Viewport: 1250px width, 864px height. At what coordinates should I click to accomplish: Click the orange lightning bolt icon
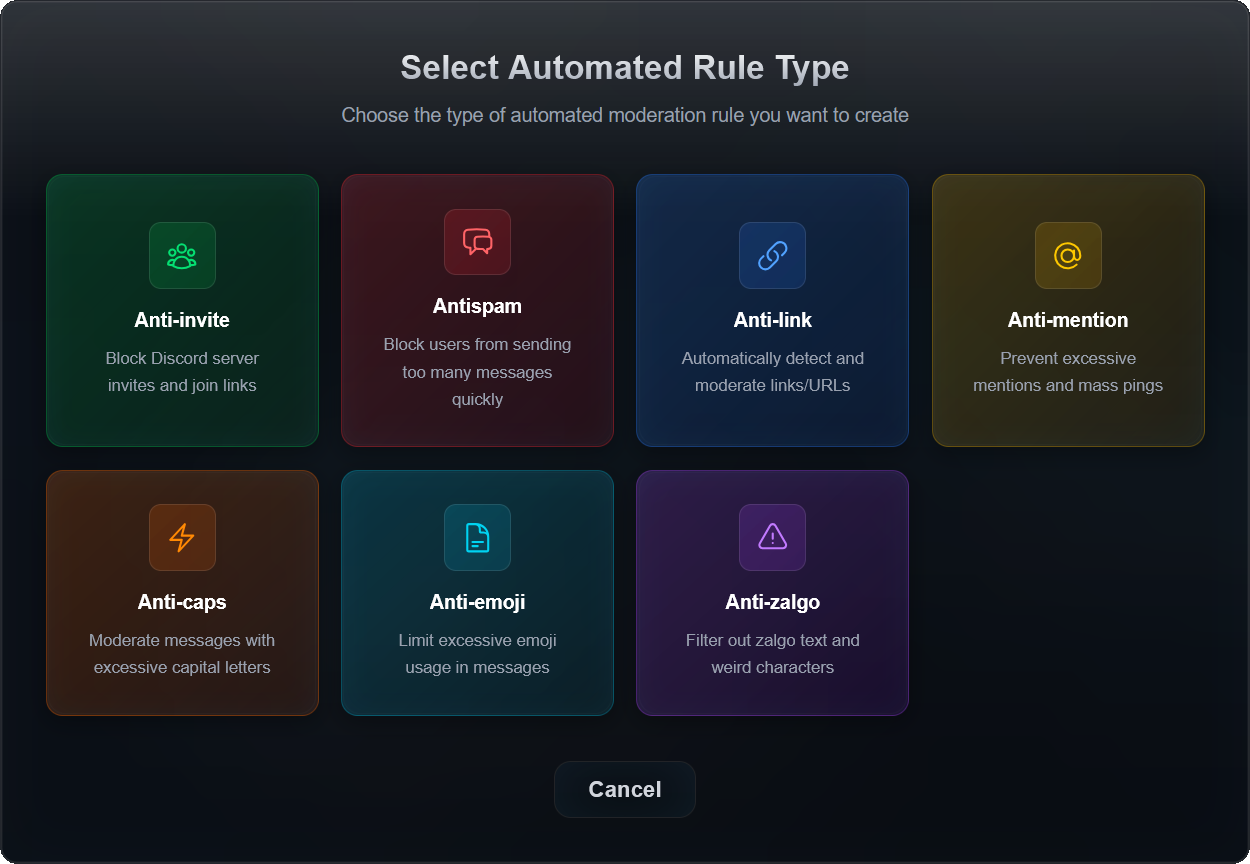[x=182, y=538]
